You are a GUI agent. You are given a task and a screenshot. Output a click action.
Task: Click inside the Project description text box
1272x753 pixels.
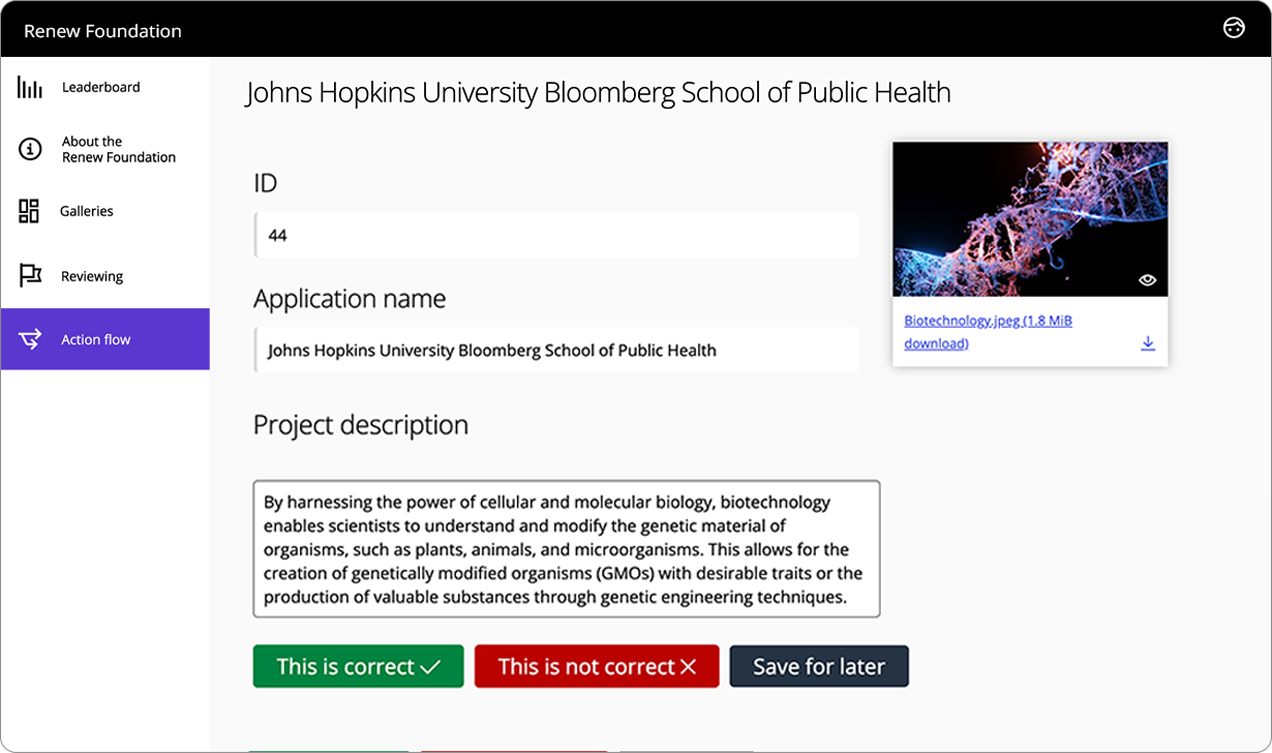click(566, 549)
